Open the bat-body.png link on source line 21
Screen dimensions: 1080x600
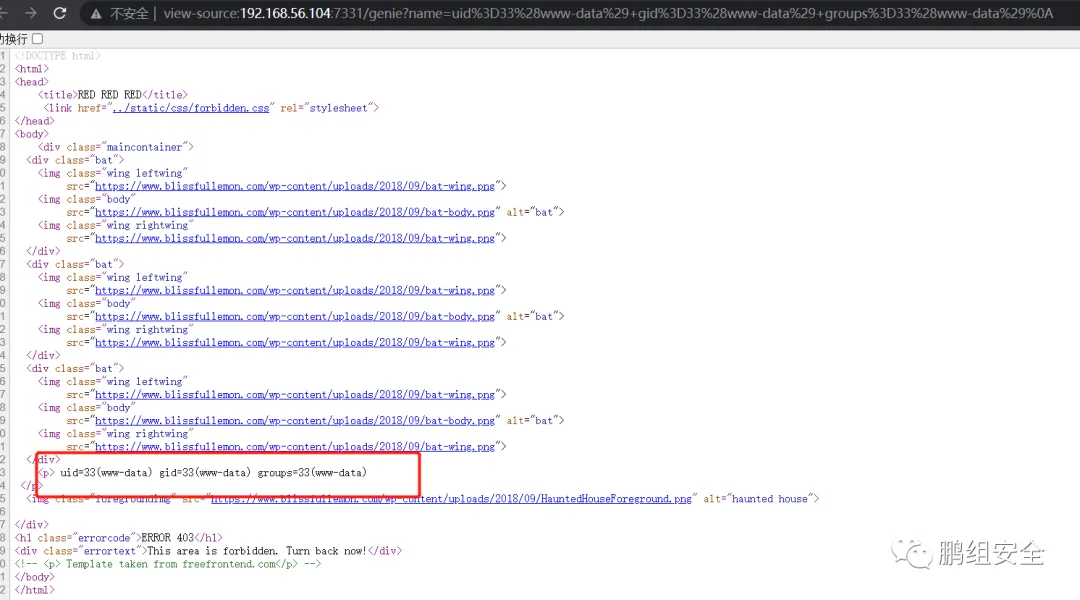click(295, 317)
